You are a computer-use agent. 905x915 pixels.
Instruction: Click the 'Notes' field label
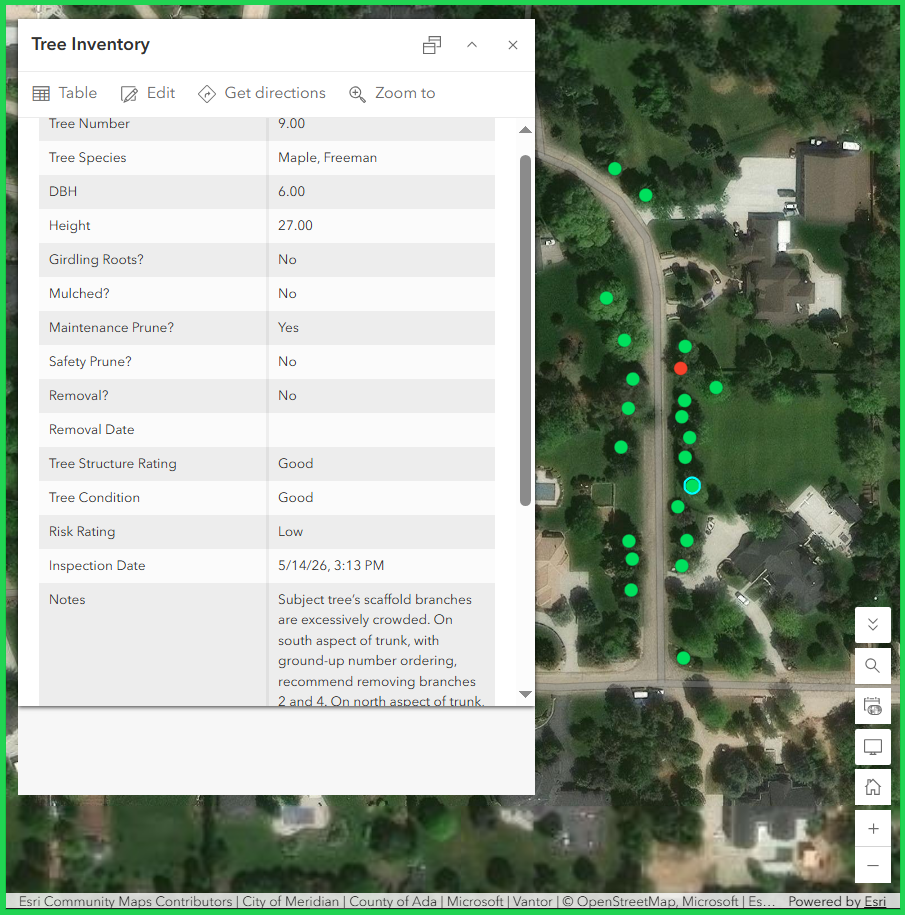pos(67,600)
